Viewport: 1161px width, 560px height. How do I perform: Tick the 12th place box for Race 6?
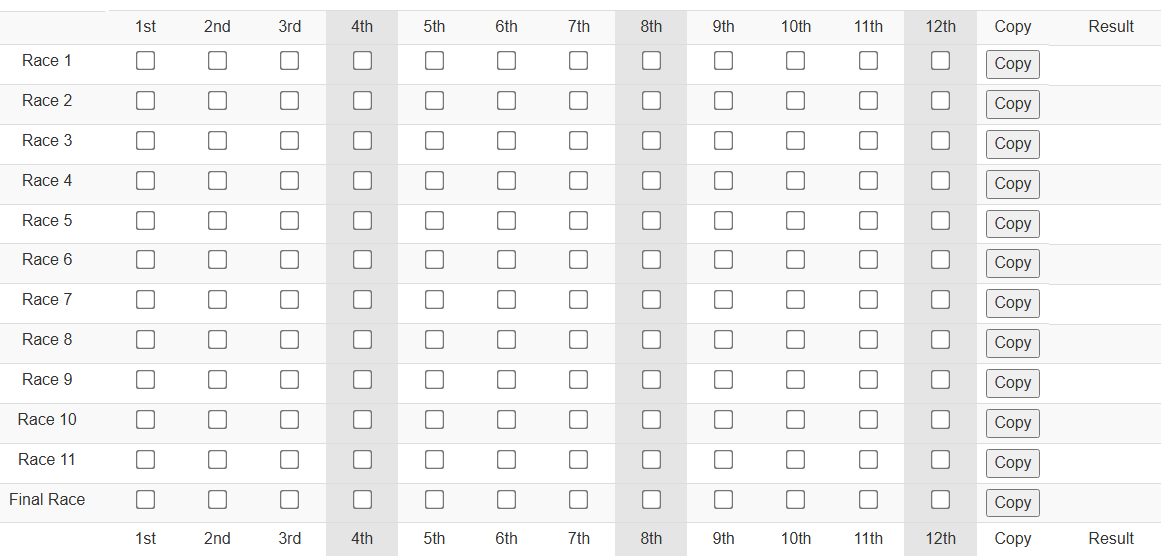[940, 260]
